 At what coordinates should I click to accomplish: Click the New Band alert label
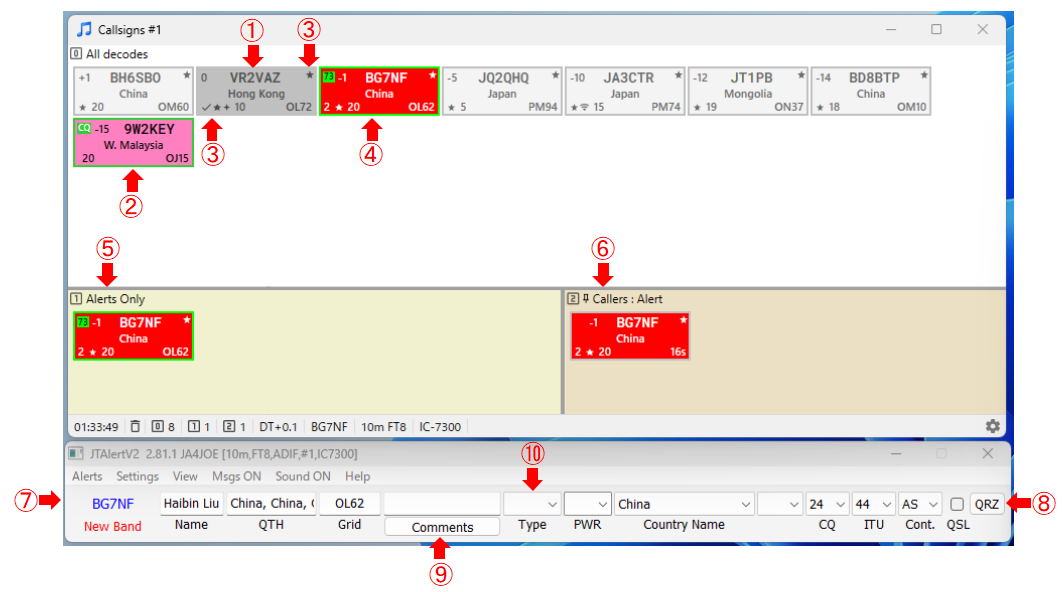coord(112,526)
